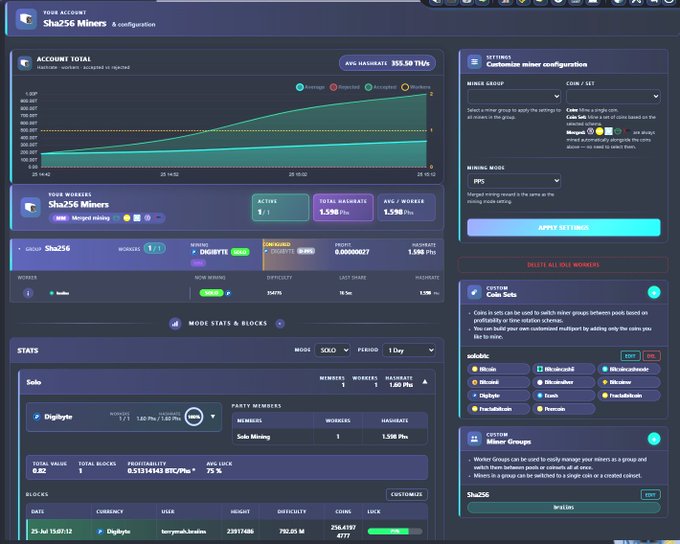Click the Difficulty column header in blocks
680x544 pixels.
coord(291,512)
